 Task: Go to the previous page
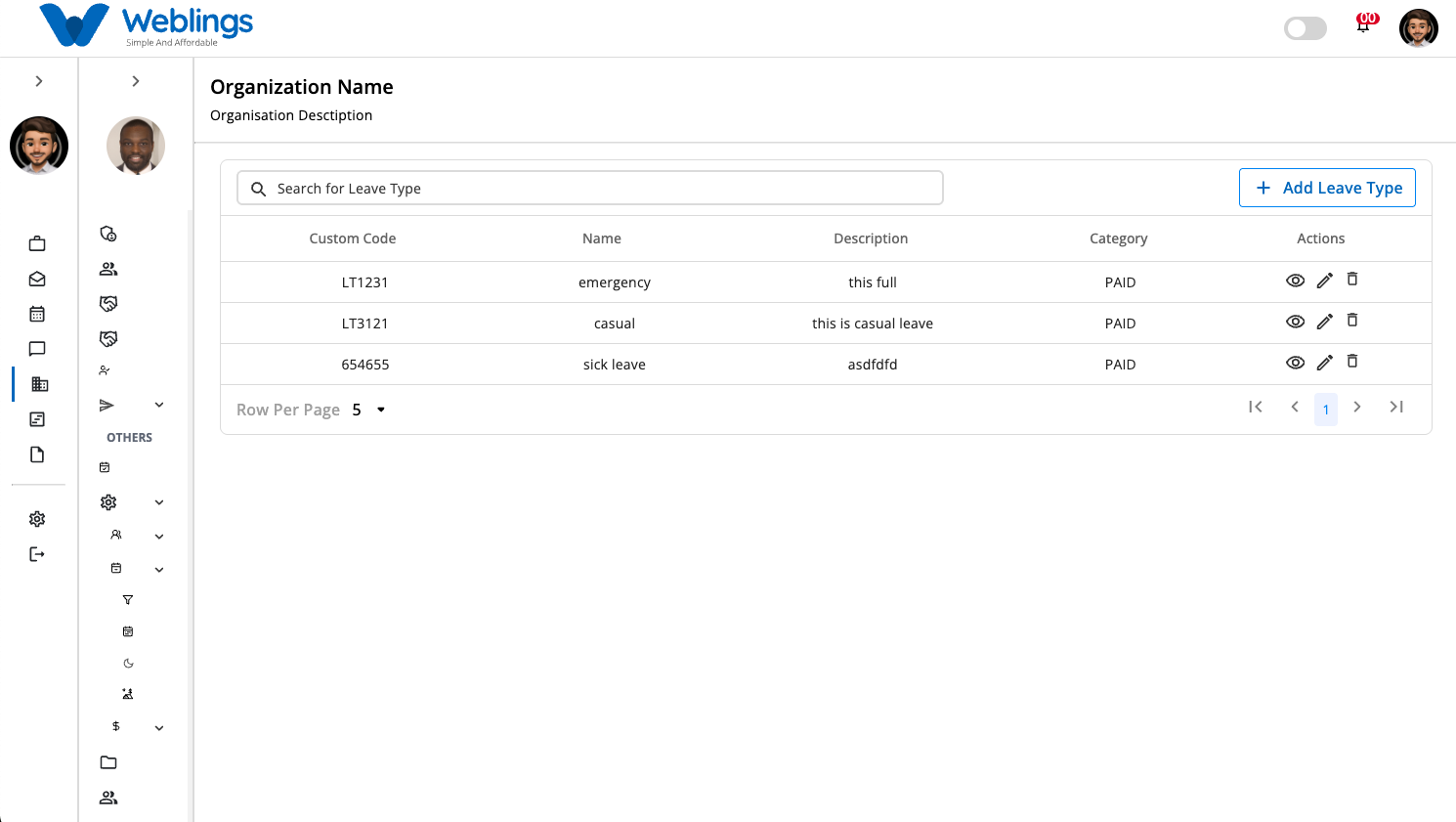1295,407
